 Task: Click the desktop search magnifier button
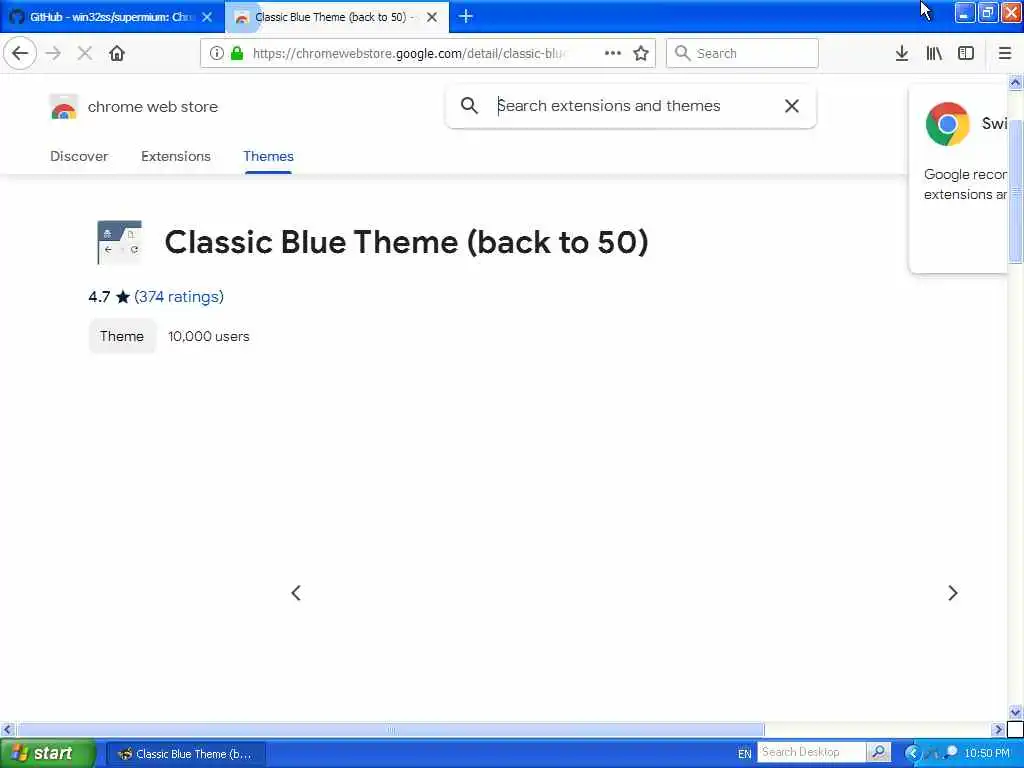(x=879, y=752)
